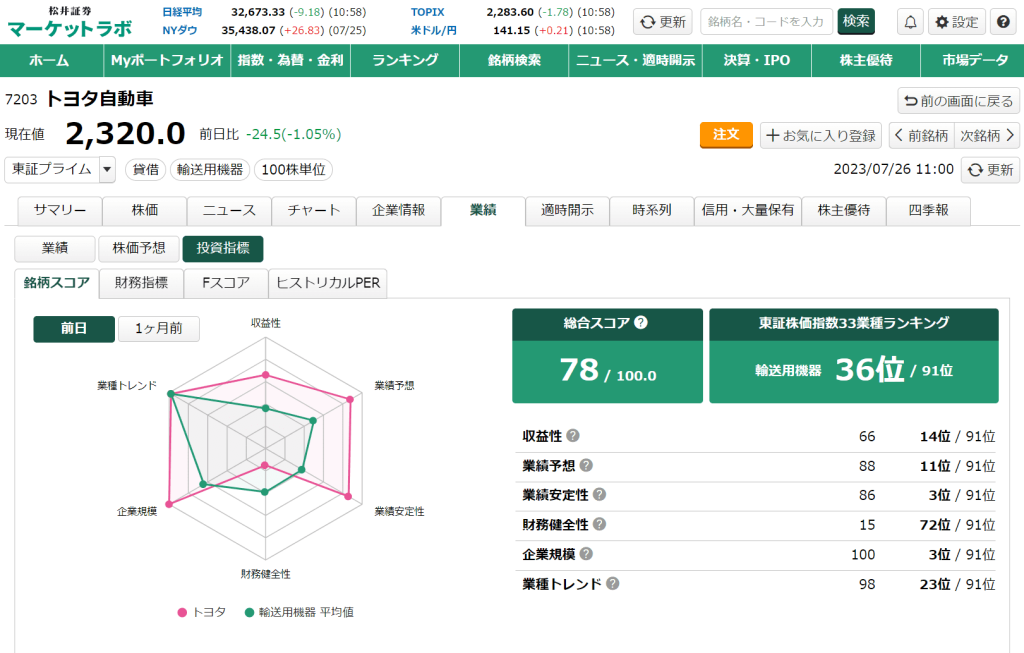This screenshot has height=653, width=1024.
Task: Click the 米ドル/円 rate link
Action: [434, 30]
